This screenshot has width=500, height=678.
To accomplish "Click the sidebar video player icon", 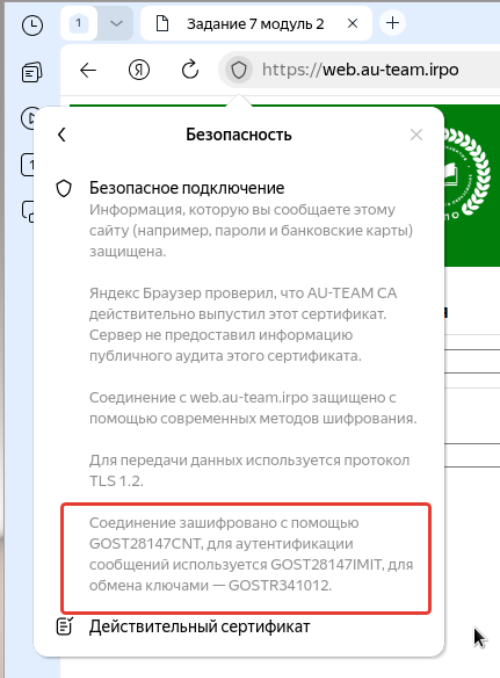I will tap(29, 118).
